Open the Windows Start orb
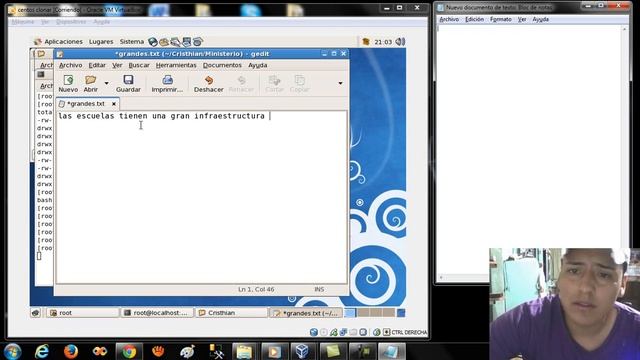 click(x=13, y=351)
